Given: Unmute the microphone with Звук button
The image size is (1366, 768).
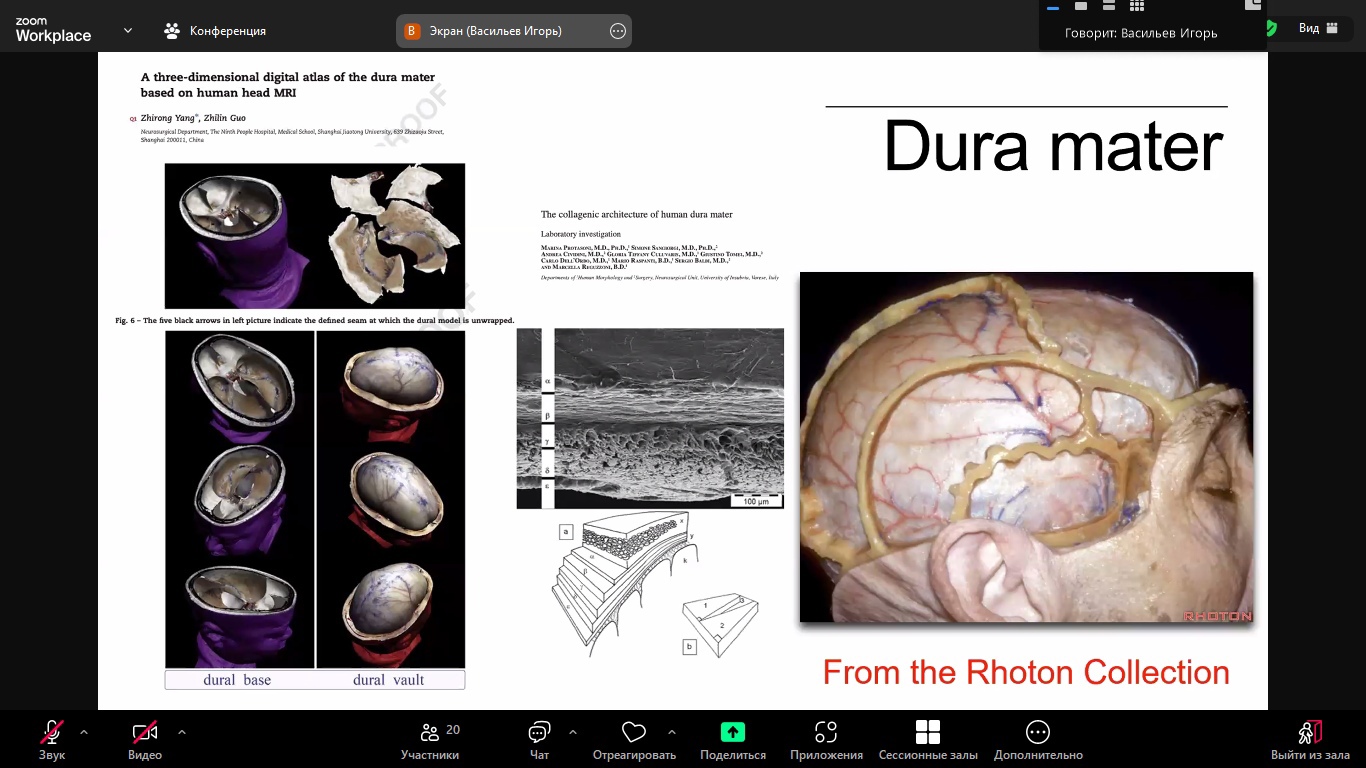Looking at the screenshot, I should tap(52, 740).
